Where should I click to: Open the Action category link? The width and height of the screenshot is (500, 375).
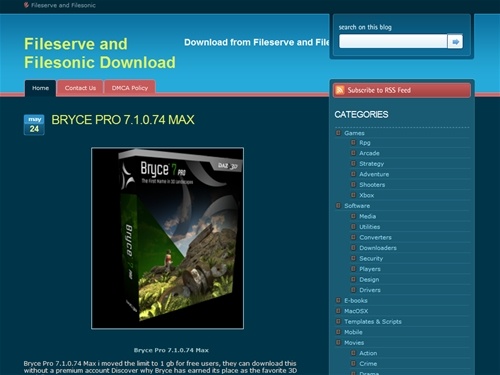point(368,353)
